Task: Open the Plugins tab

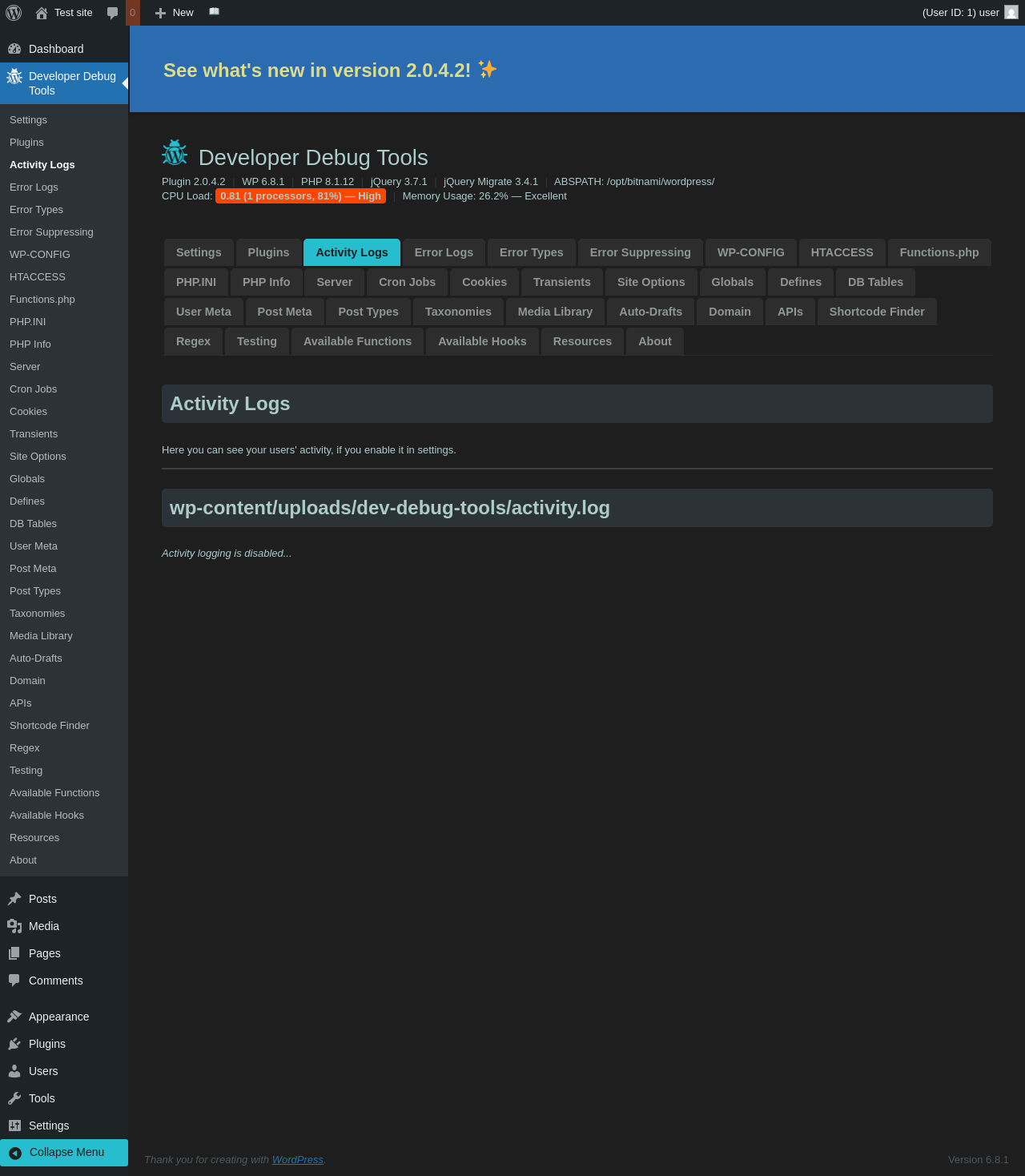Action: [268, 252]
